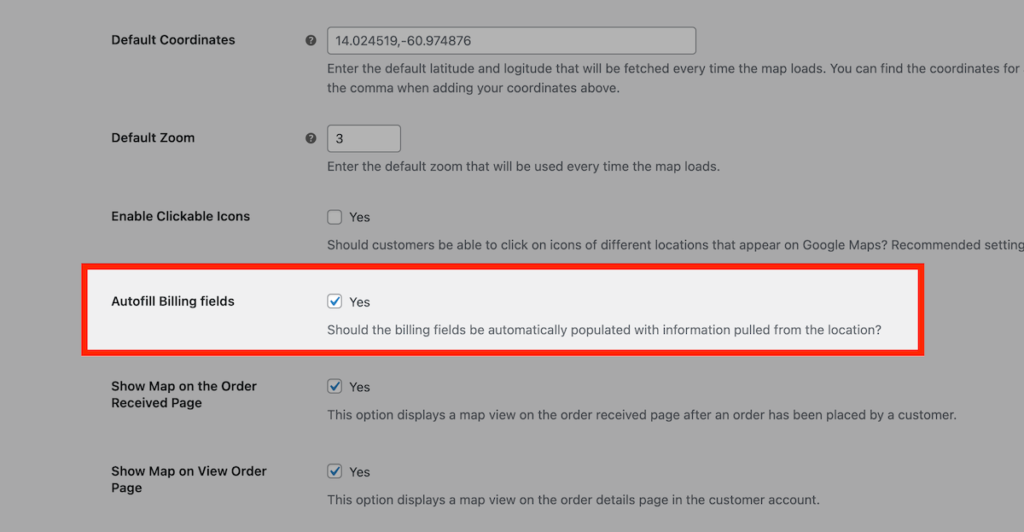This screenshot has width=1024, height=532.
Task: Click the Yes label for Enable Clickable Icons
Action: [x=359, y=217]
